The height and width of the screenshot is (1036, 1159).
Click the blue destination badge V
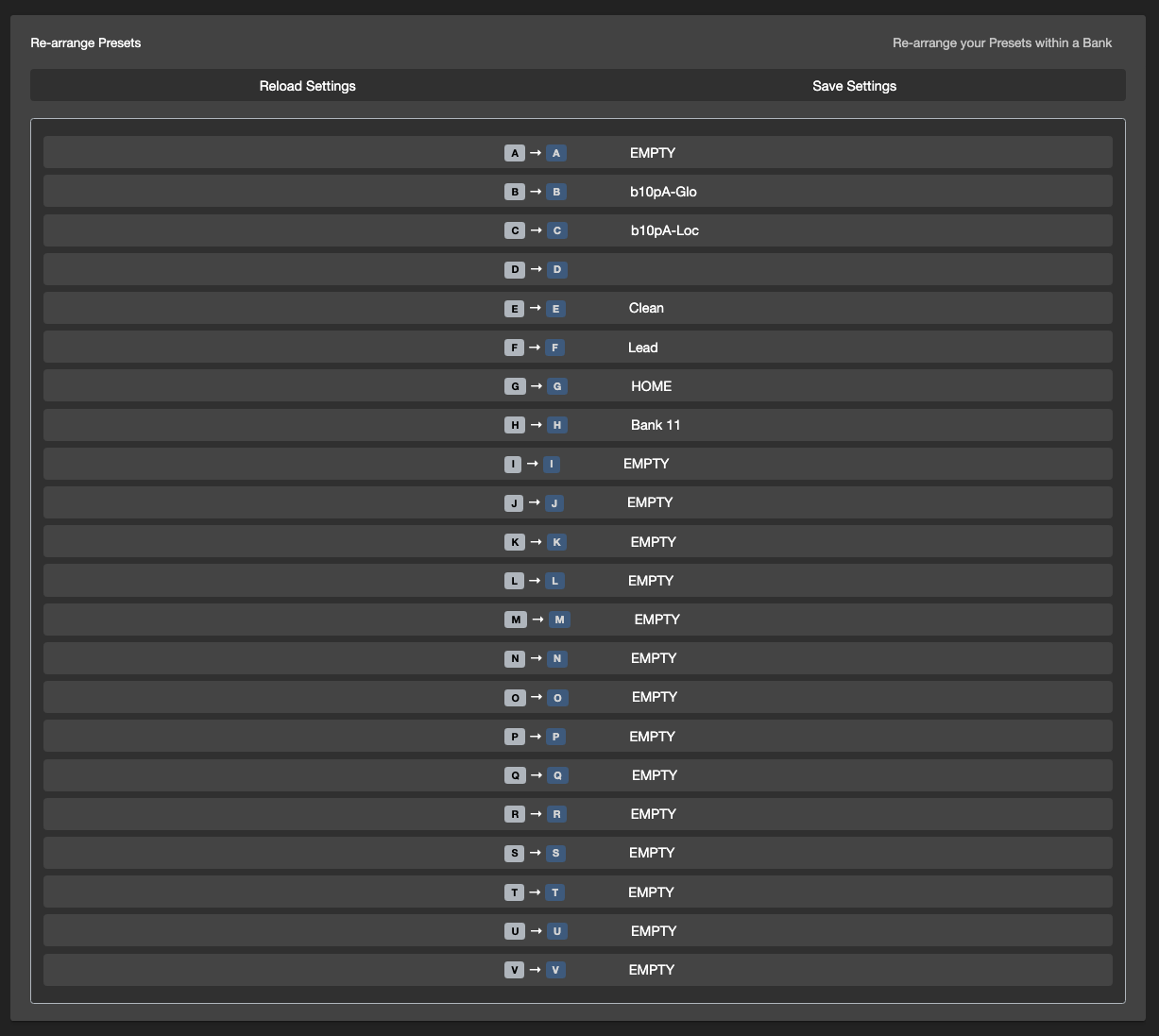[x=555, y=970]
